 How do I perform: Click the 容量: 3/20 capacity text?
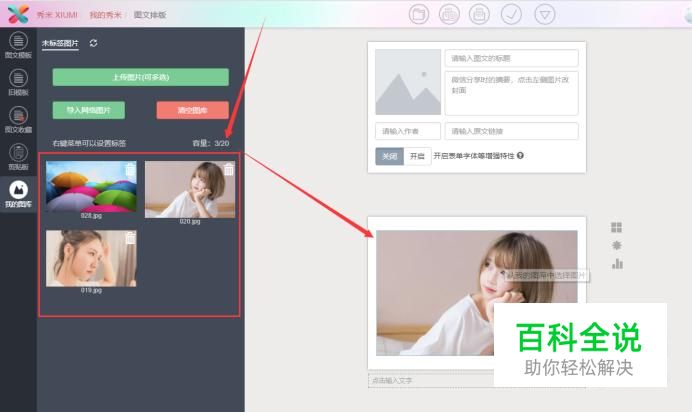coord(211,143)
